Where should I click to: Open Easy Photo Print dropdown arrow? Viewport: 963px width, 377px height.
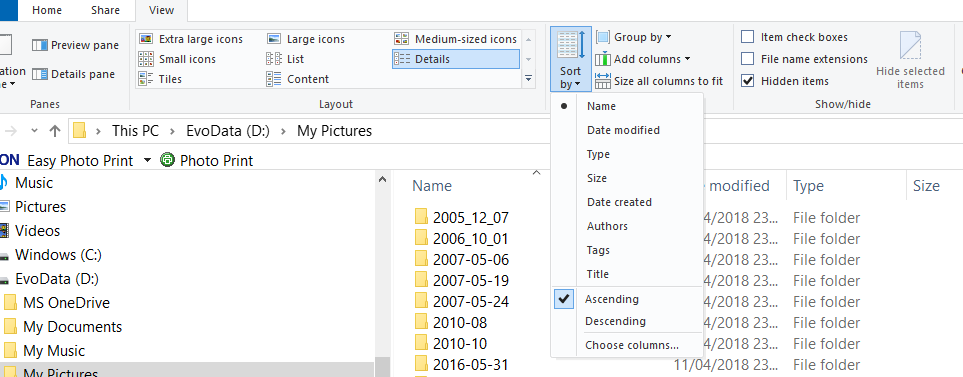pyautogui.click(x=147, y=161)
